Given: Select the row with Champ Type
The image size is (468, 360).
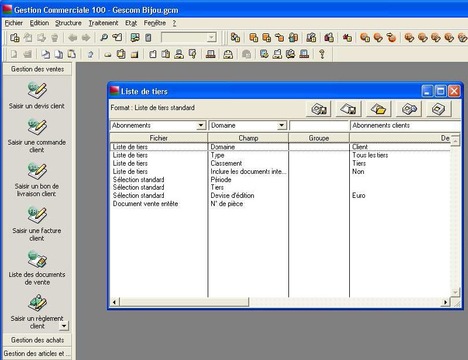Looking at the screenshot, I should 280,155.
